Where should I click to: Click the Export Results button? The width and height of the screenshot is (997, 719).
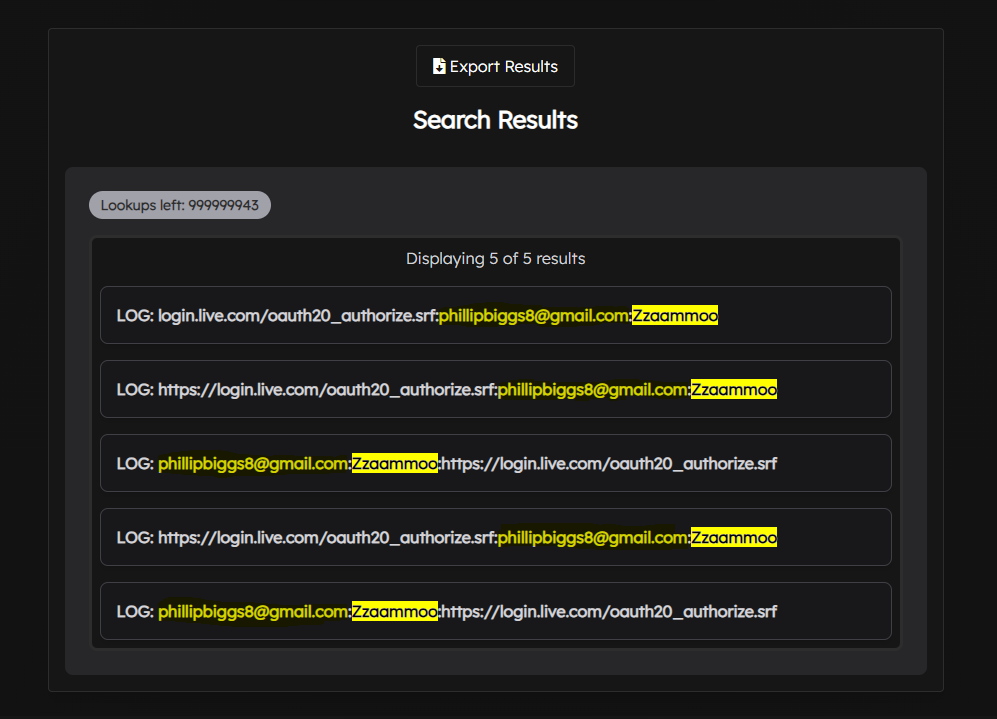(x=495, y=66)
